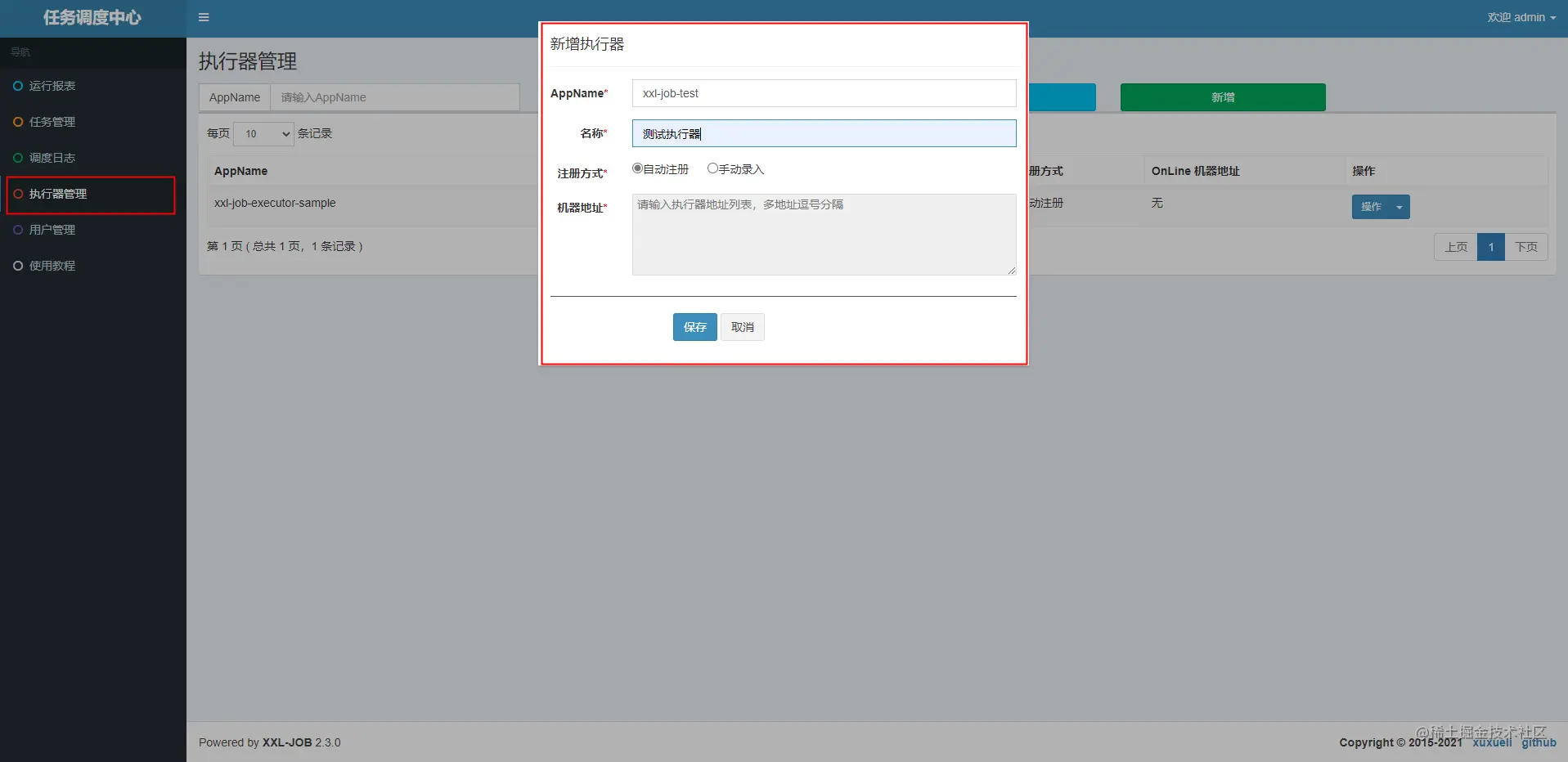Open 执行器管理 menu item
This screenshot has width=1568, height=762.
pos(93,194)
